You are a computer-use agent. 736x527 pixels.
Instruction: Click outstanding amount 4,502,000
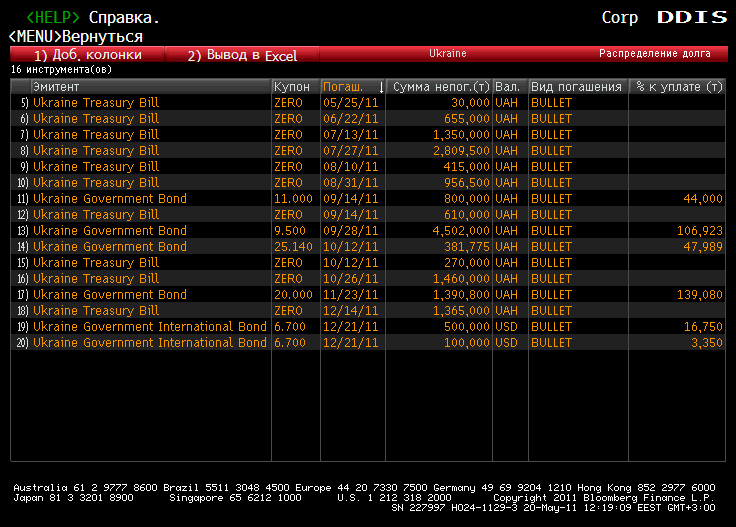pos(461,230)
